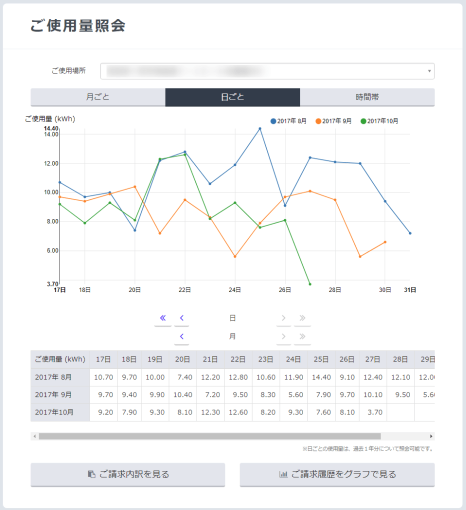Click the day first-page double left arrow

(163, 318)
